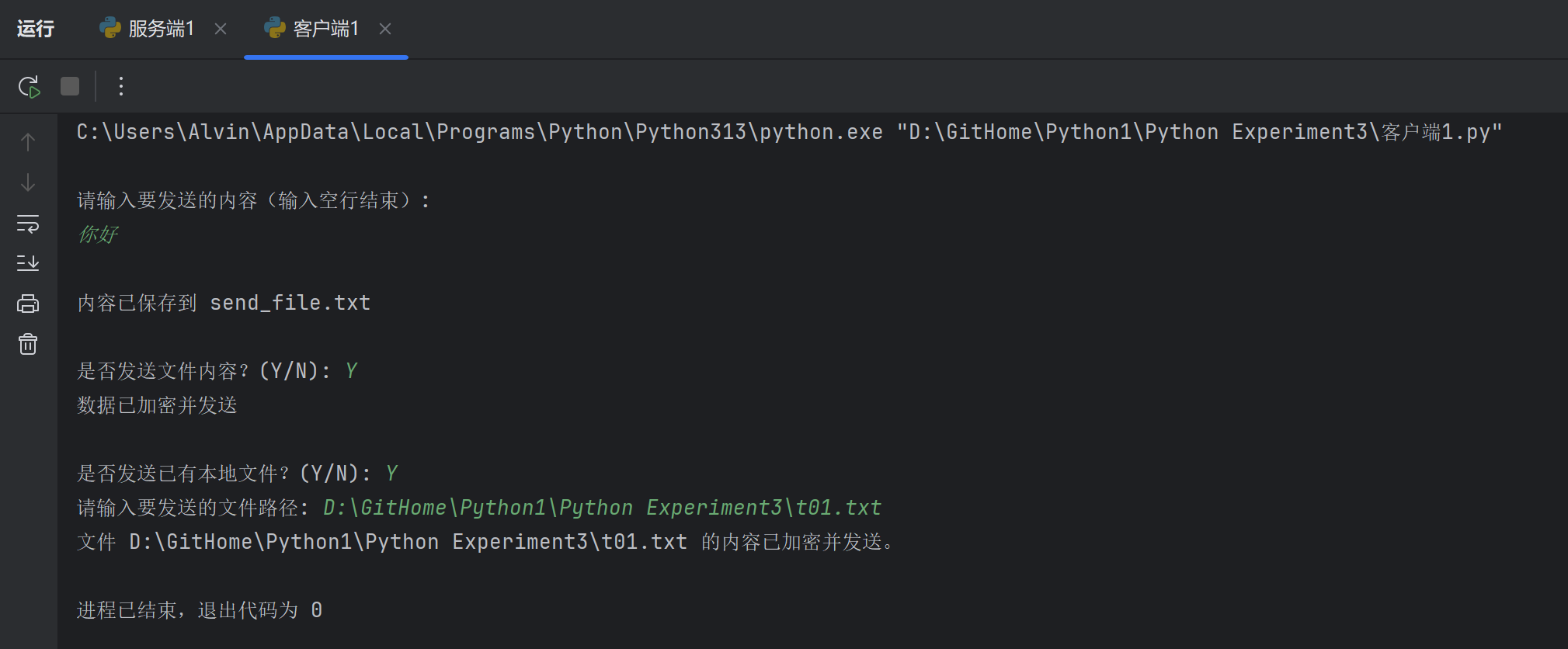1568x649 pixels.
Task: Click the Stop process button
Action: [70, 86]
